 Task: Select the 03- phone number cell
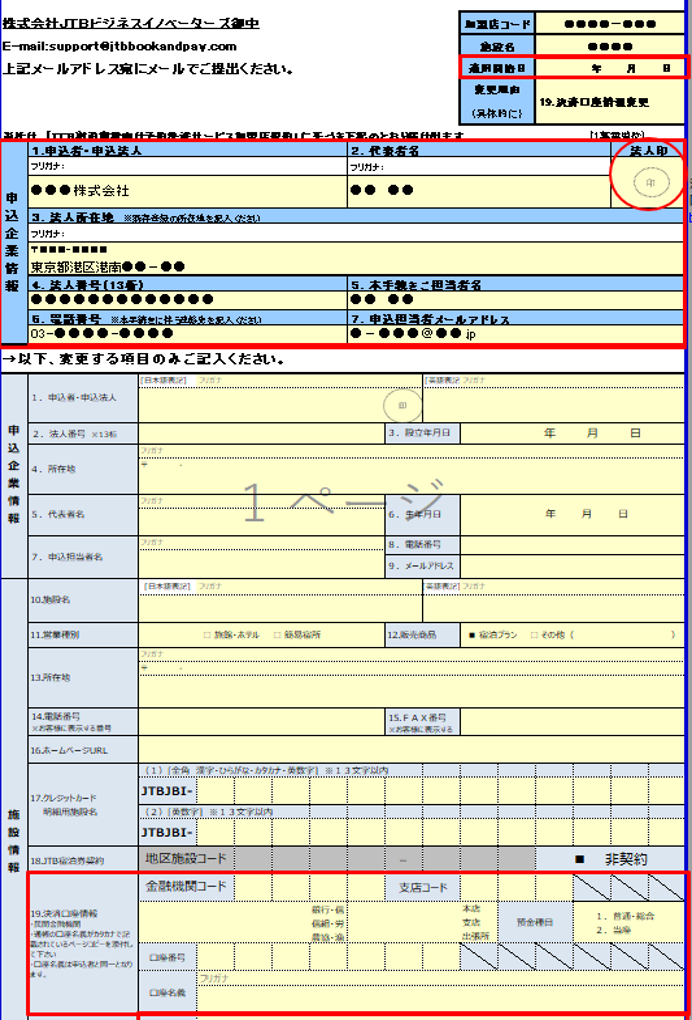pos(187,333)
